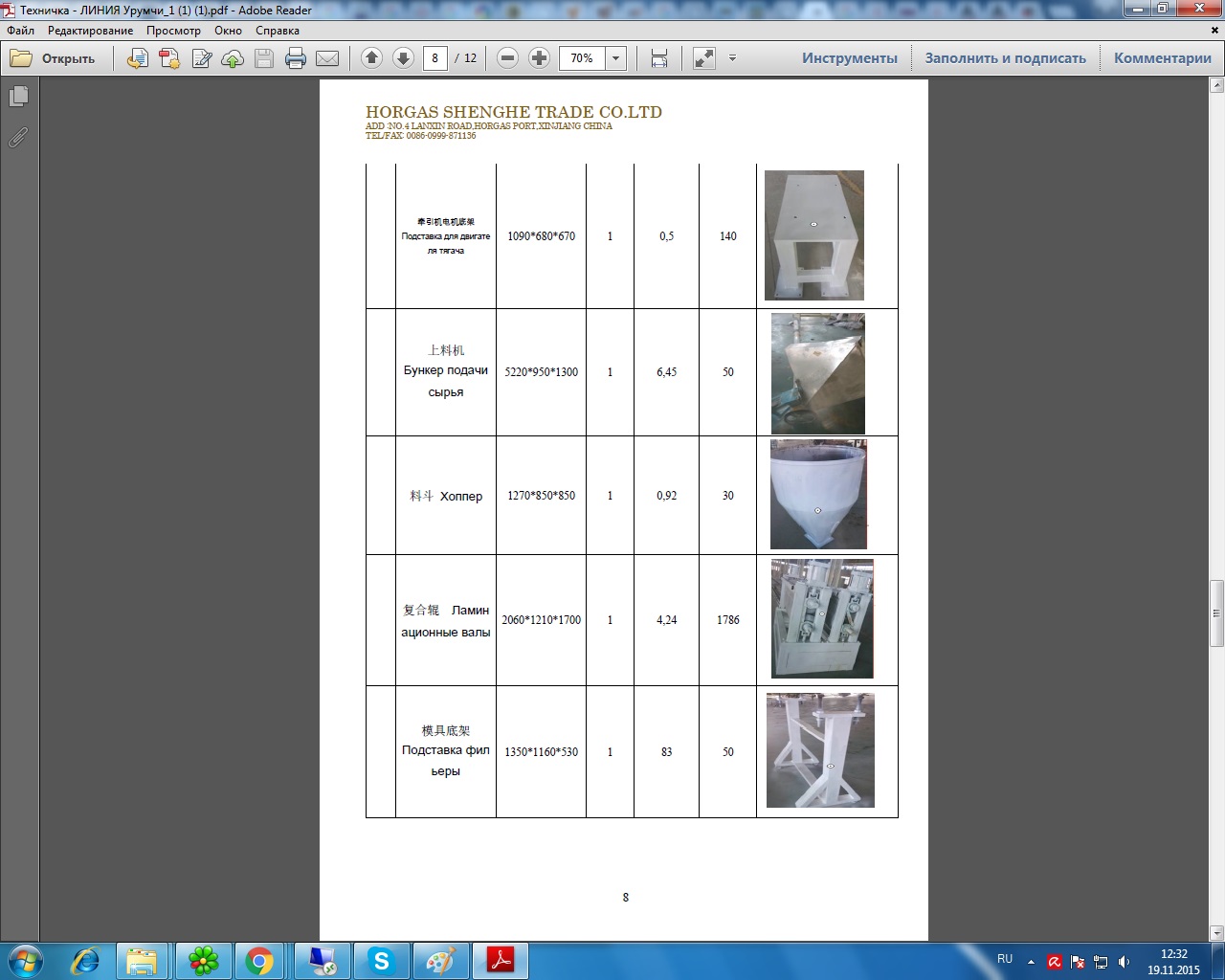The height and width of the screenshot is (980, 1225).
Task: Go to previous page arrow
Action: (x=372, y=58)
